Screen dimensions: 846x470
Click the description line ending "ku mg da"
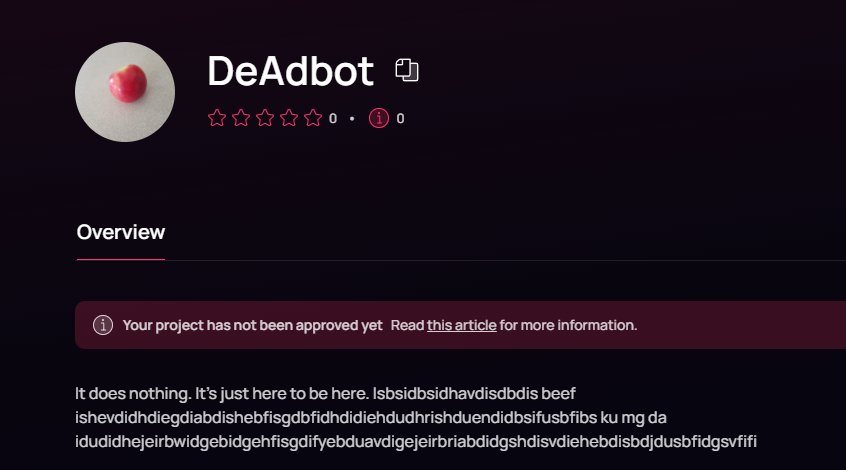pos(371,418)
